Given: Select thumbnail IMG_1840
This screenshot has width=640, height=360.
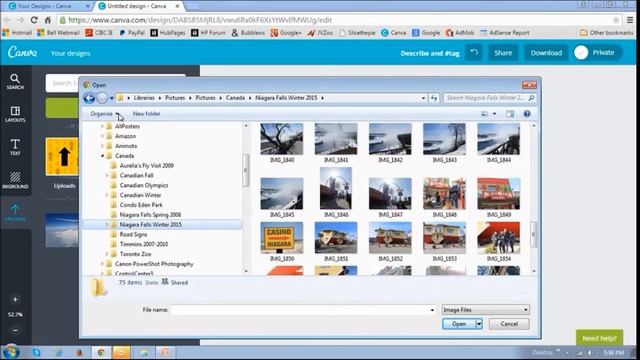Looking at the screenshot, I should pyautogui.click(x=282, y=144).
